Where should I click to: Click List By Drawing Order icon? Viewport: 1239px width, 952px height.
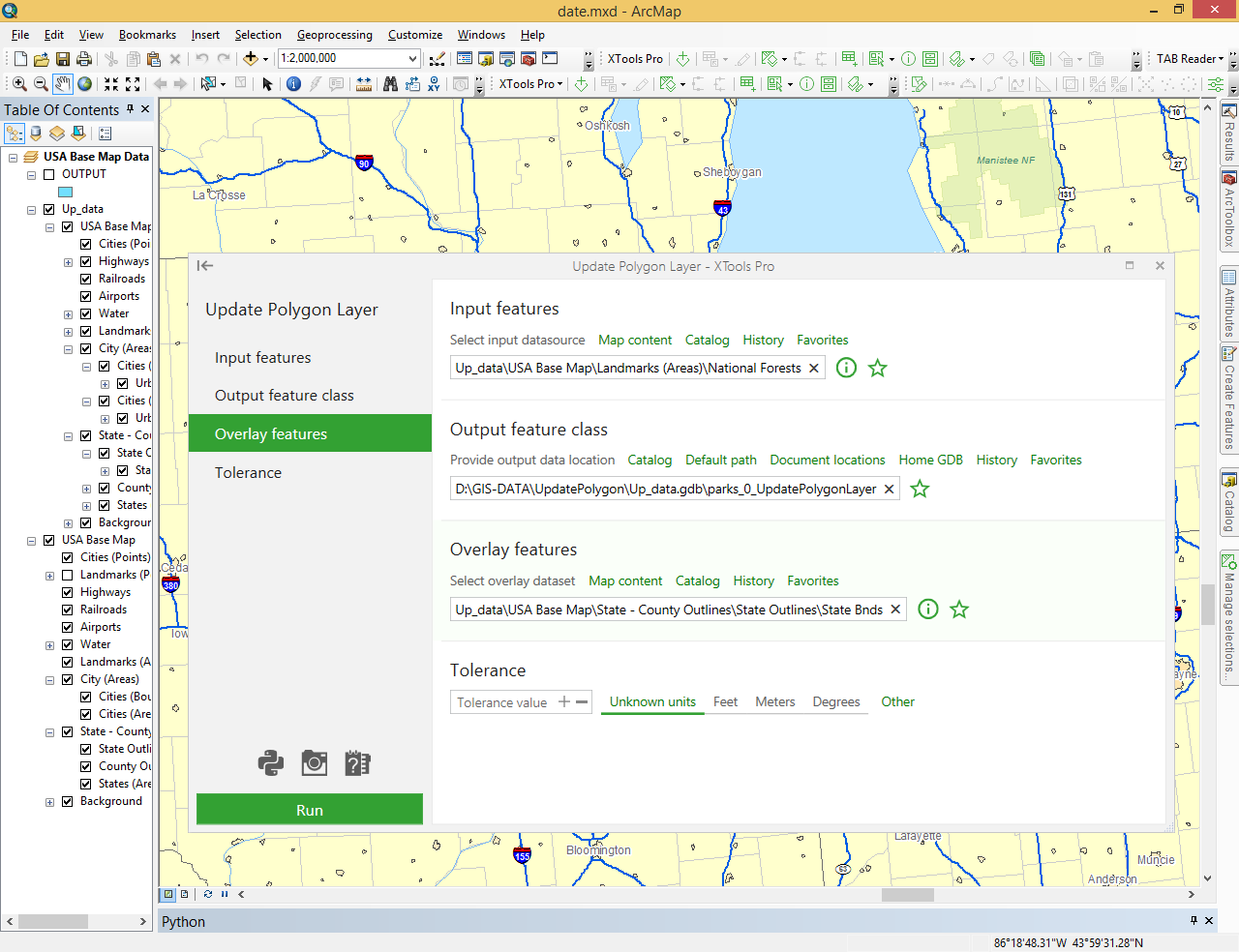[15, 133]
